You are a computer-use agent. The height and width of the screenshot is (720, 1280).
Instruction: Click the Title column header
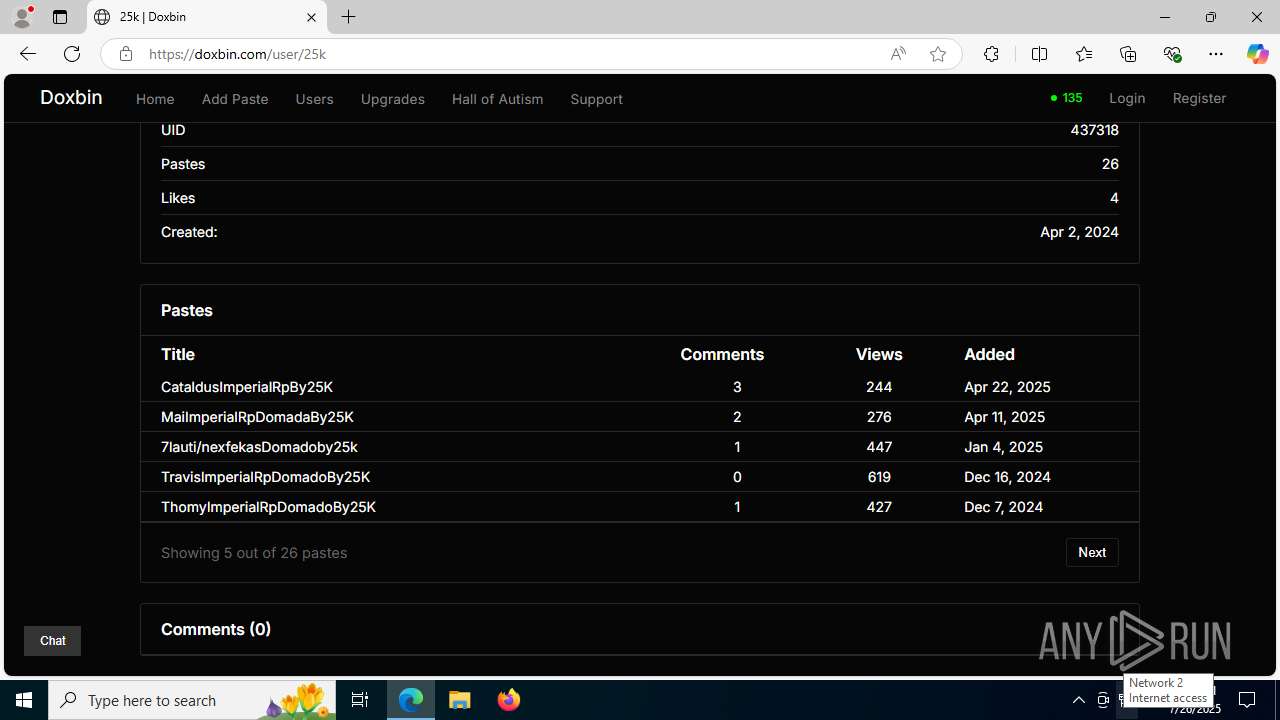(178, 354)
